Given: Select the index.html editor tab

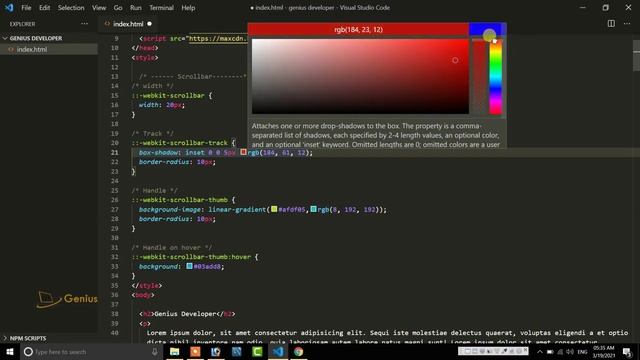Looking at the screenshot, I should (128, 24).
